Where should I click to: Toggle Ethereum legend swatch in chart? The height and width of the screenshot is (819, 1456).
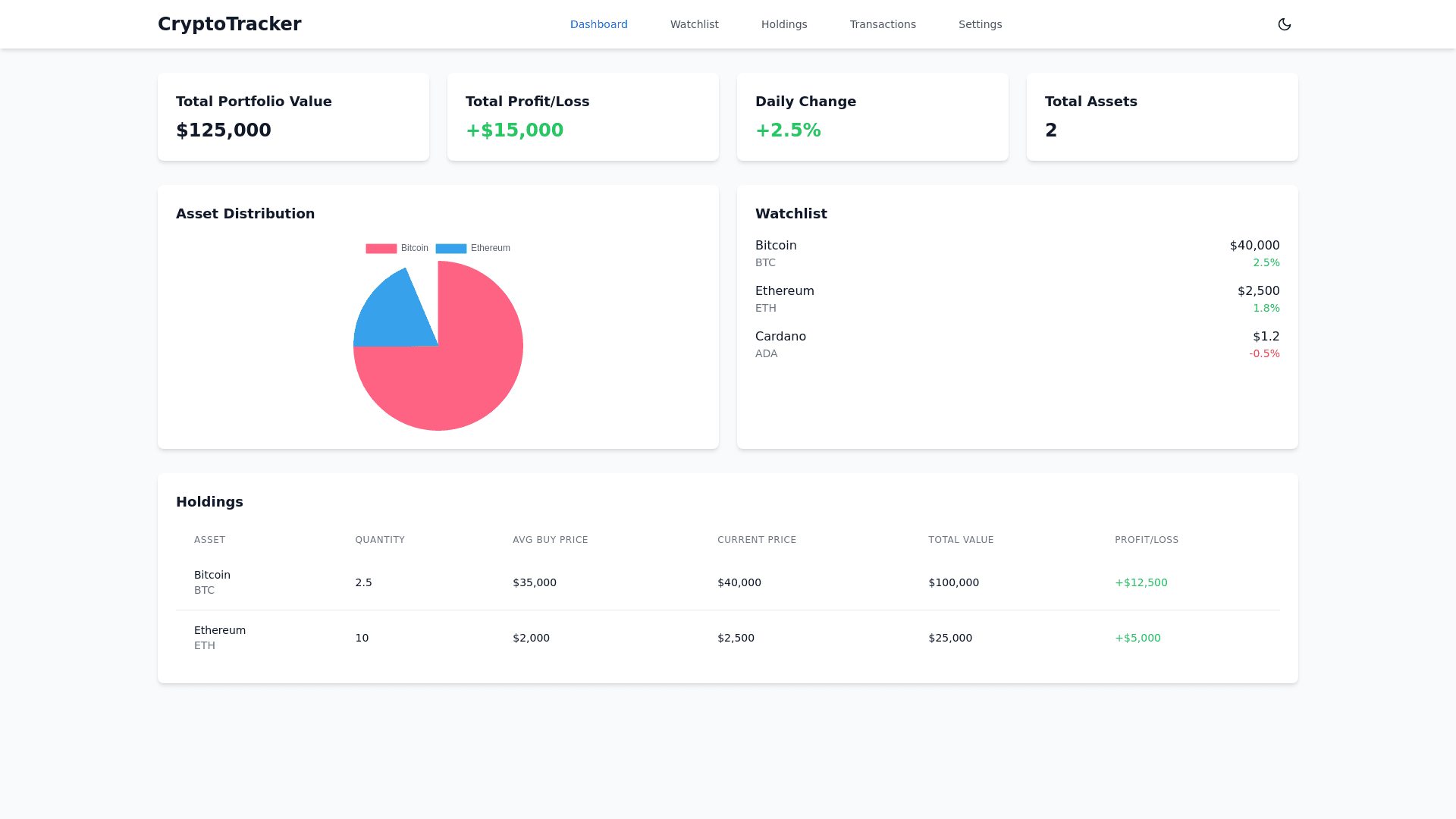(451, 249)
